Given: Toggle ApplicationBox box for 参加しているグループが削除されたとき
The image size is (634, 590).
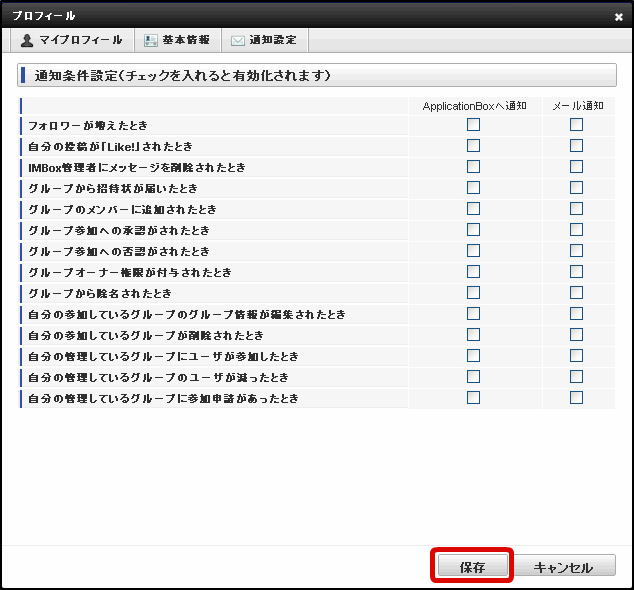Looking at the screenshot, I should click(473, 335).
